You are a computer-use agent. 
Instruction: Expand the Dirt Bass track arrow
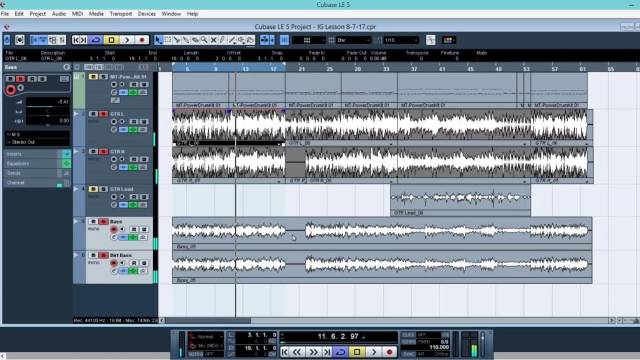[x=76, y=255]
